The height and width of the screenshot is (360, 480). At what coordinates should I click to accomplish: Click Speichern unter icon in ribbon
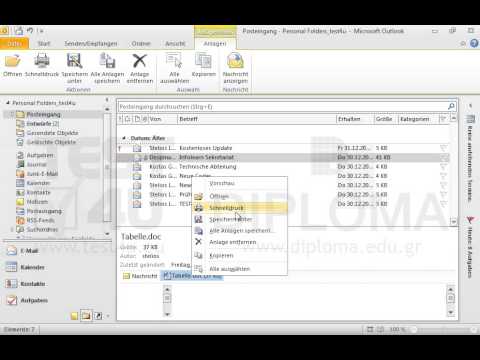coord(74,61)
